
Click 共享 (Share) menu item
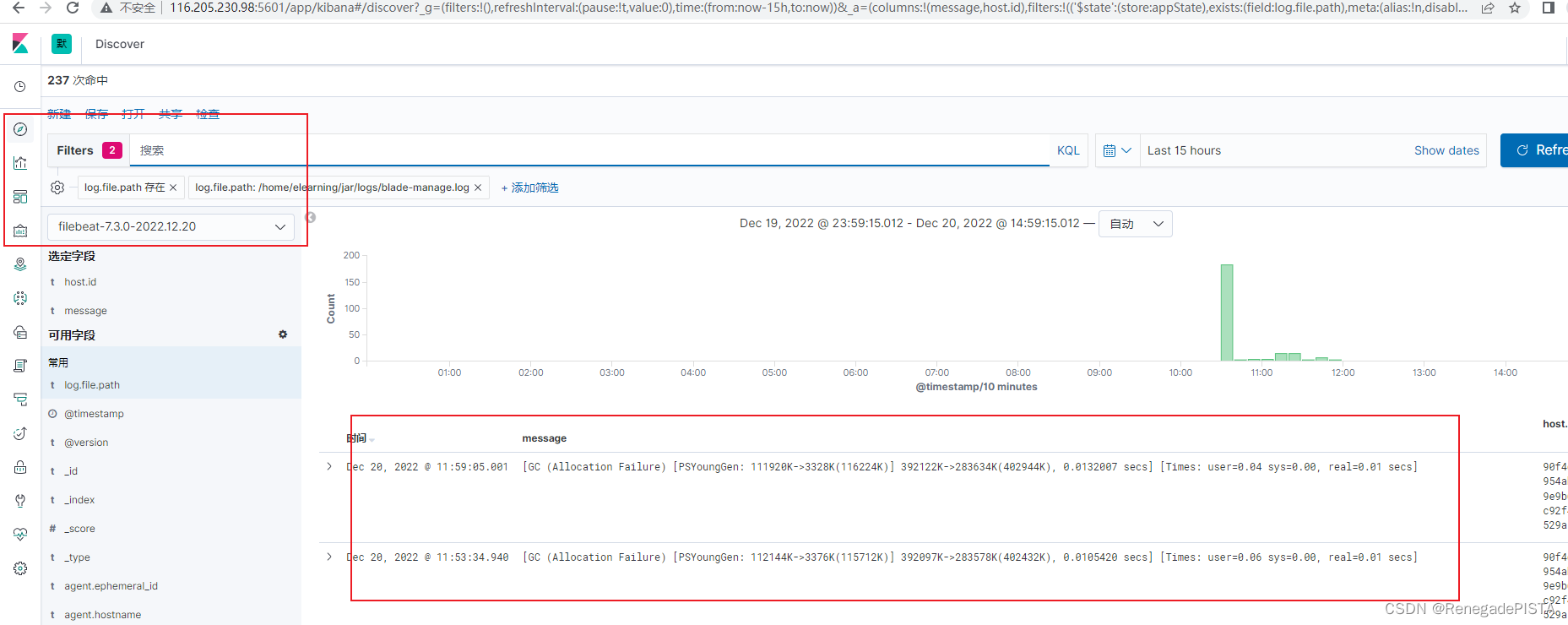pos(171,114)
